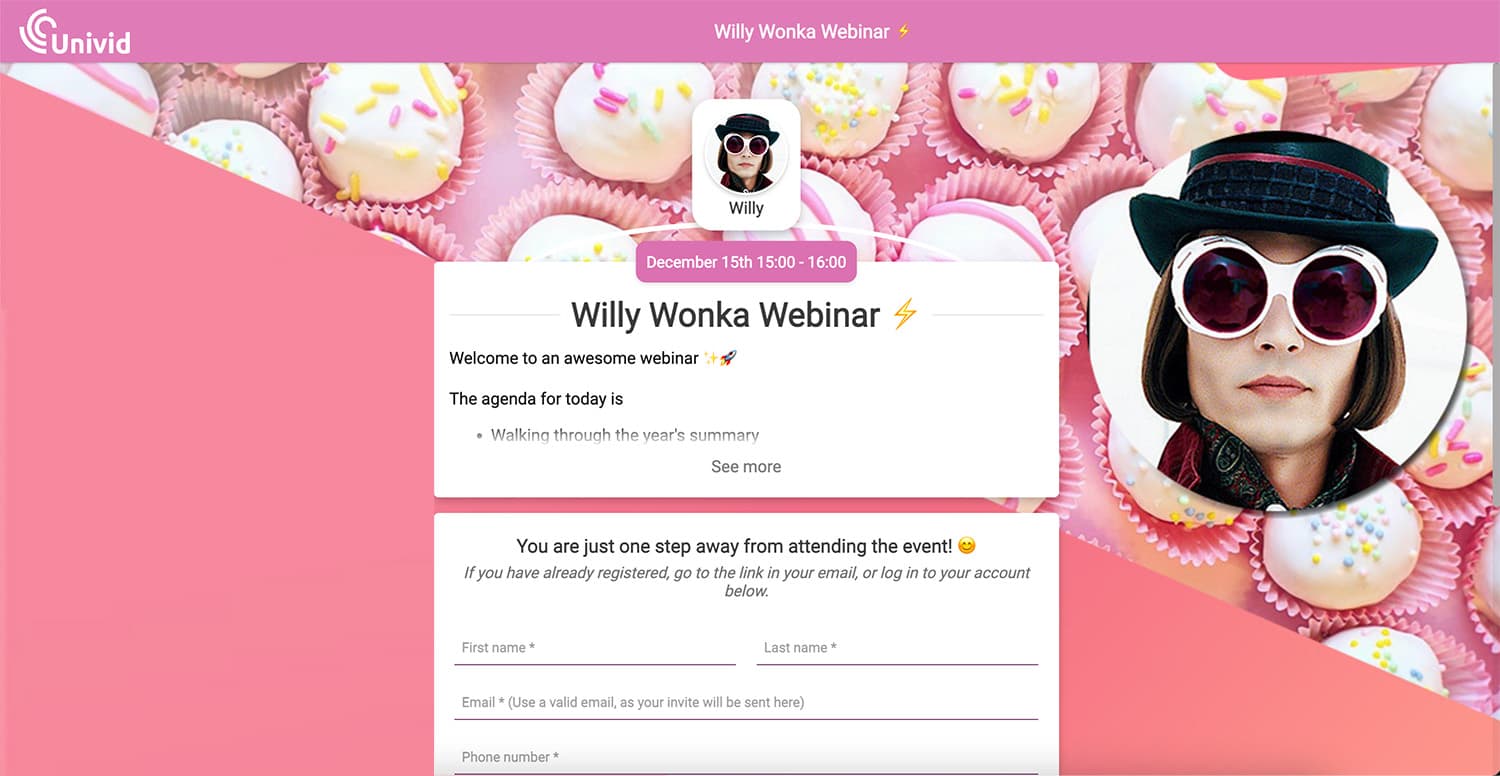Select the Email input field

click(746, 702)
